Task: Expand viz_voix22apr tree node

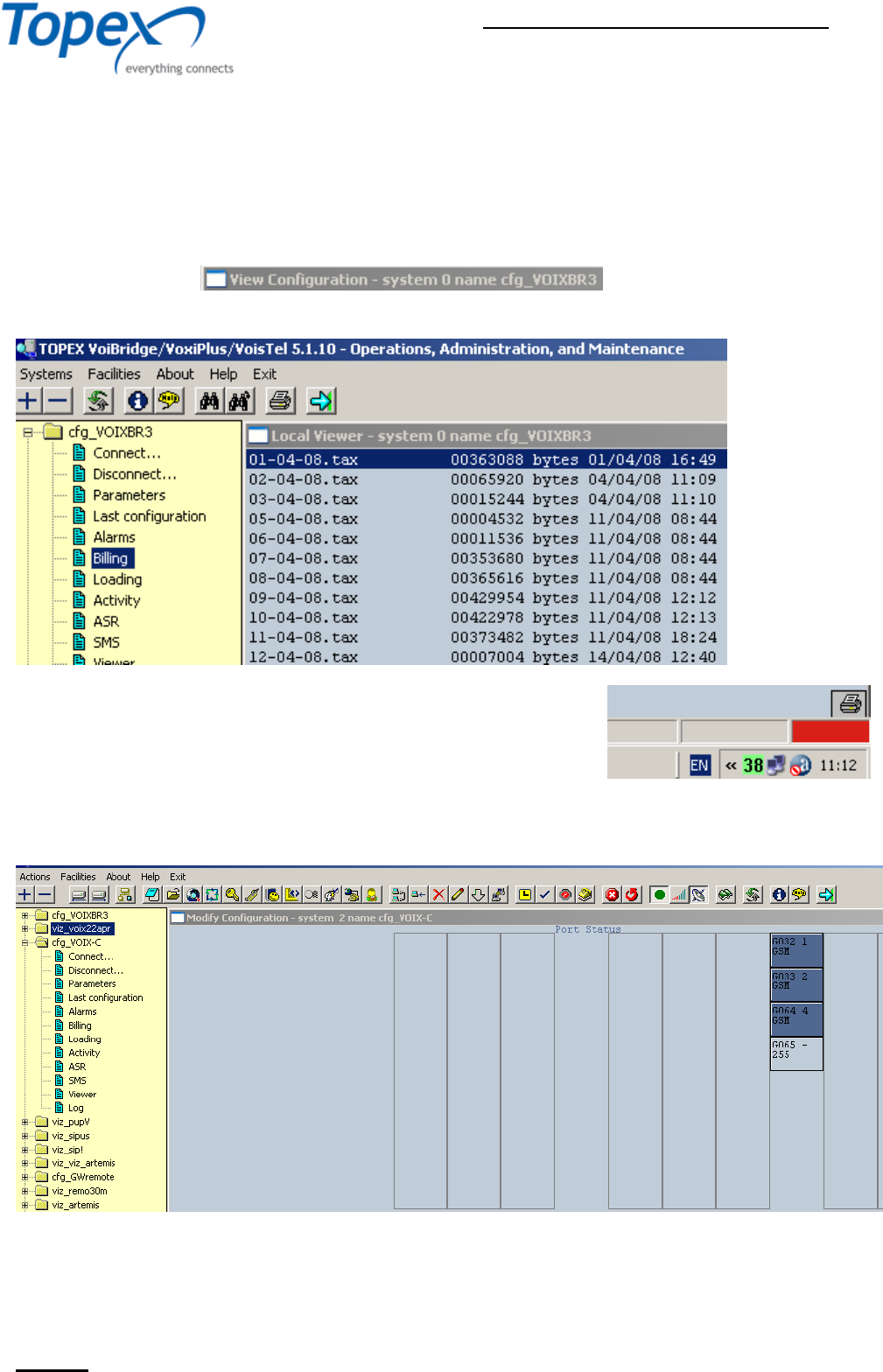Action: click(25, 928)
